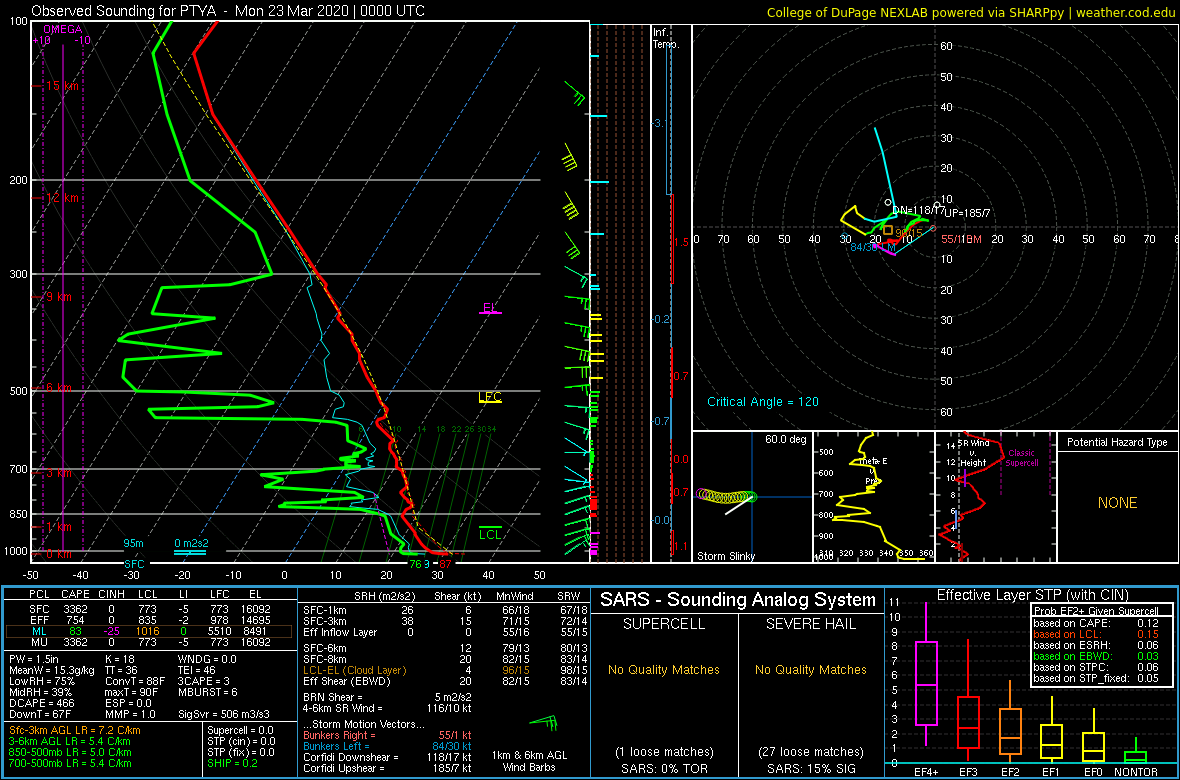Click 'Critical Angle = 120' text
Image resolution: width=1180 pixels, height=780 pixels.
click(762, 401)
